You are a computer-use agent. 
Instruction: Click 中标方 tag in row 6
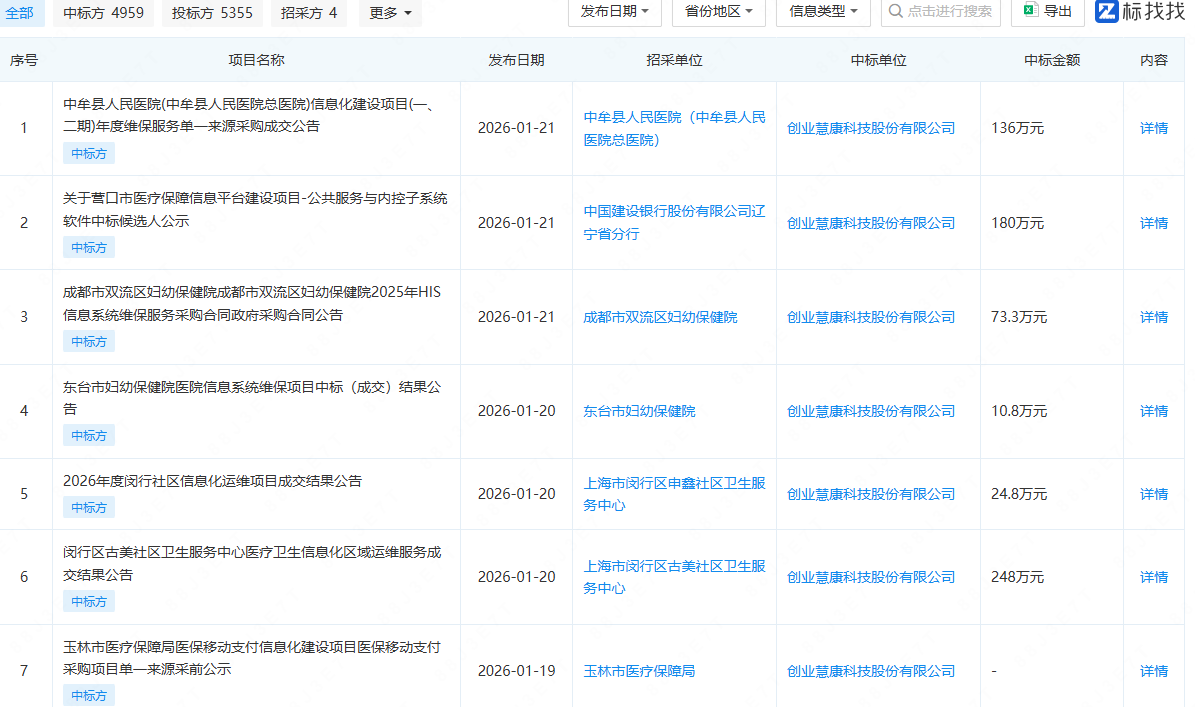point(88,601)
